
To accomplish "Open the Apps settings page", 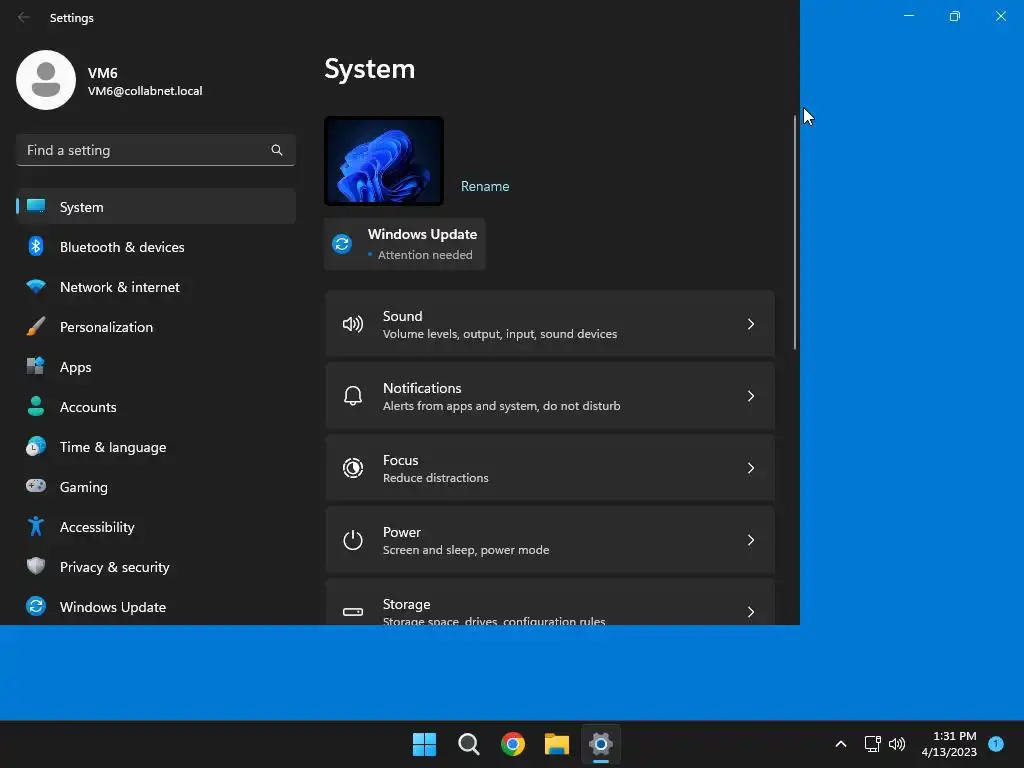I will [156, 366].
